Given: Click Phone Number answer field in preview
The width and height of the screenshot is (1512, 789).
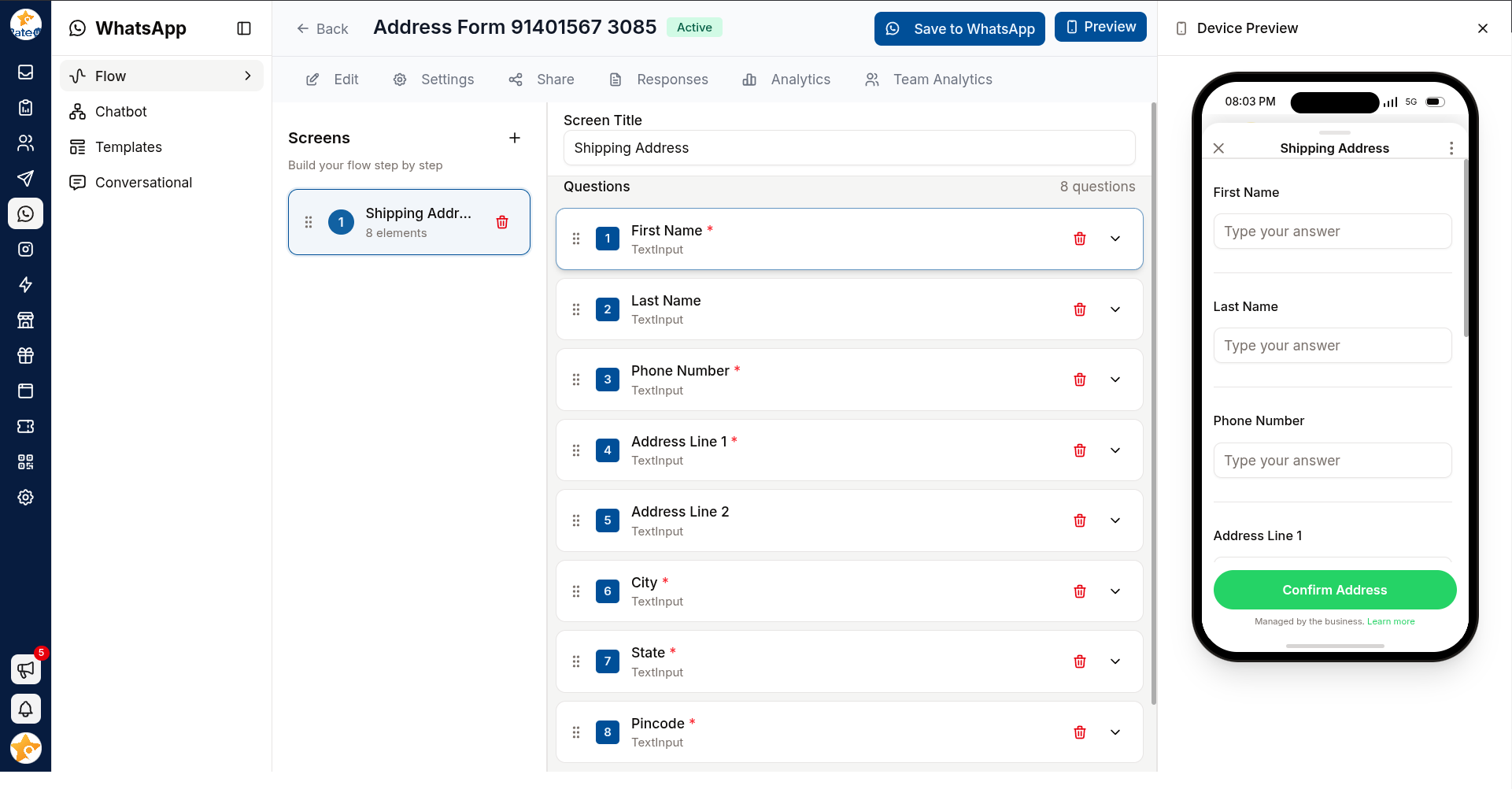Looking at the screenshot, I should tap(1332, 461).
